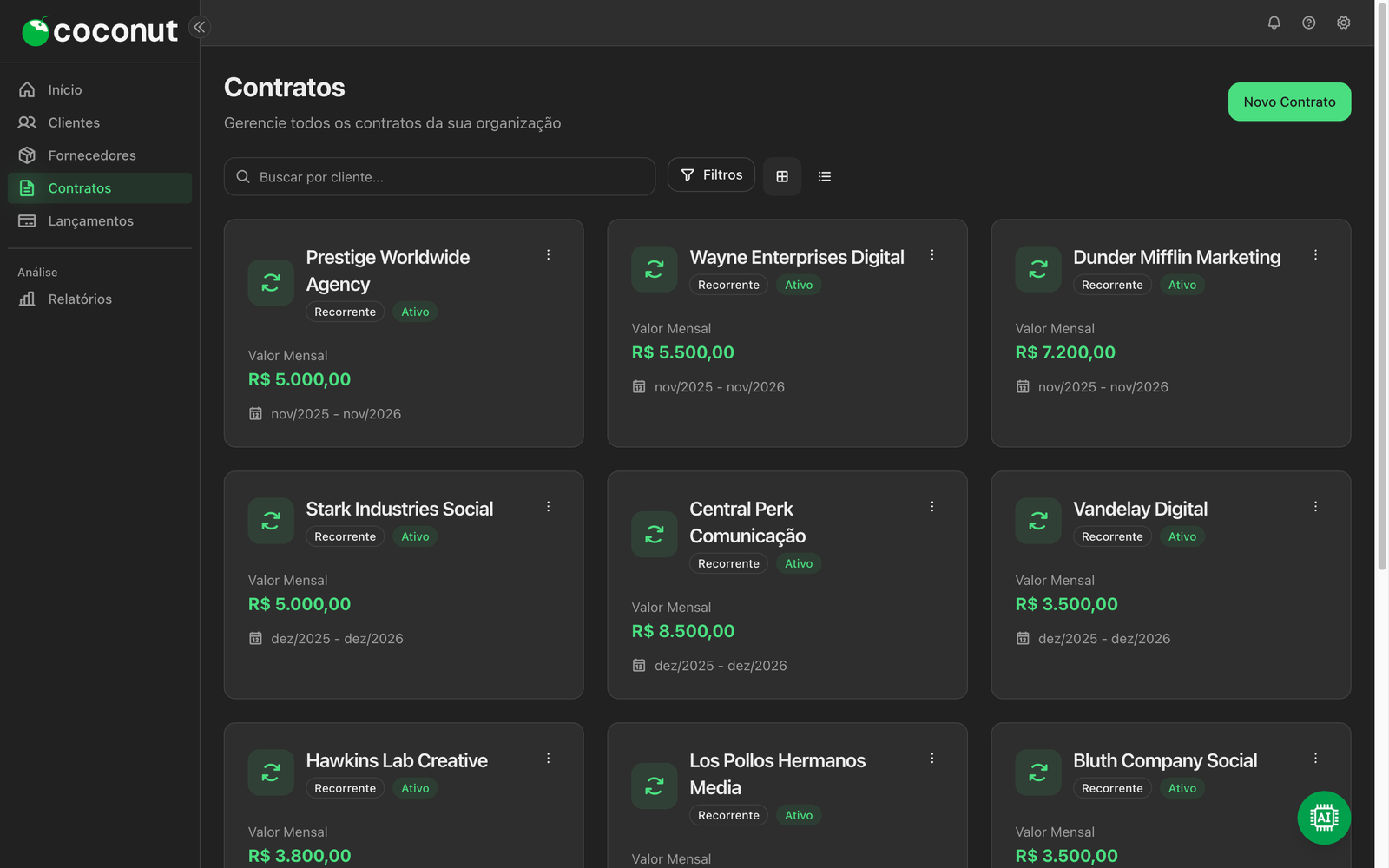Click recurring icon on Dunder Mifflin Marketing card
1389x868 pixels.
(x=1038, y=269)
